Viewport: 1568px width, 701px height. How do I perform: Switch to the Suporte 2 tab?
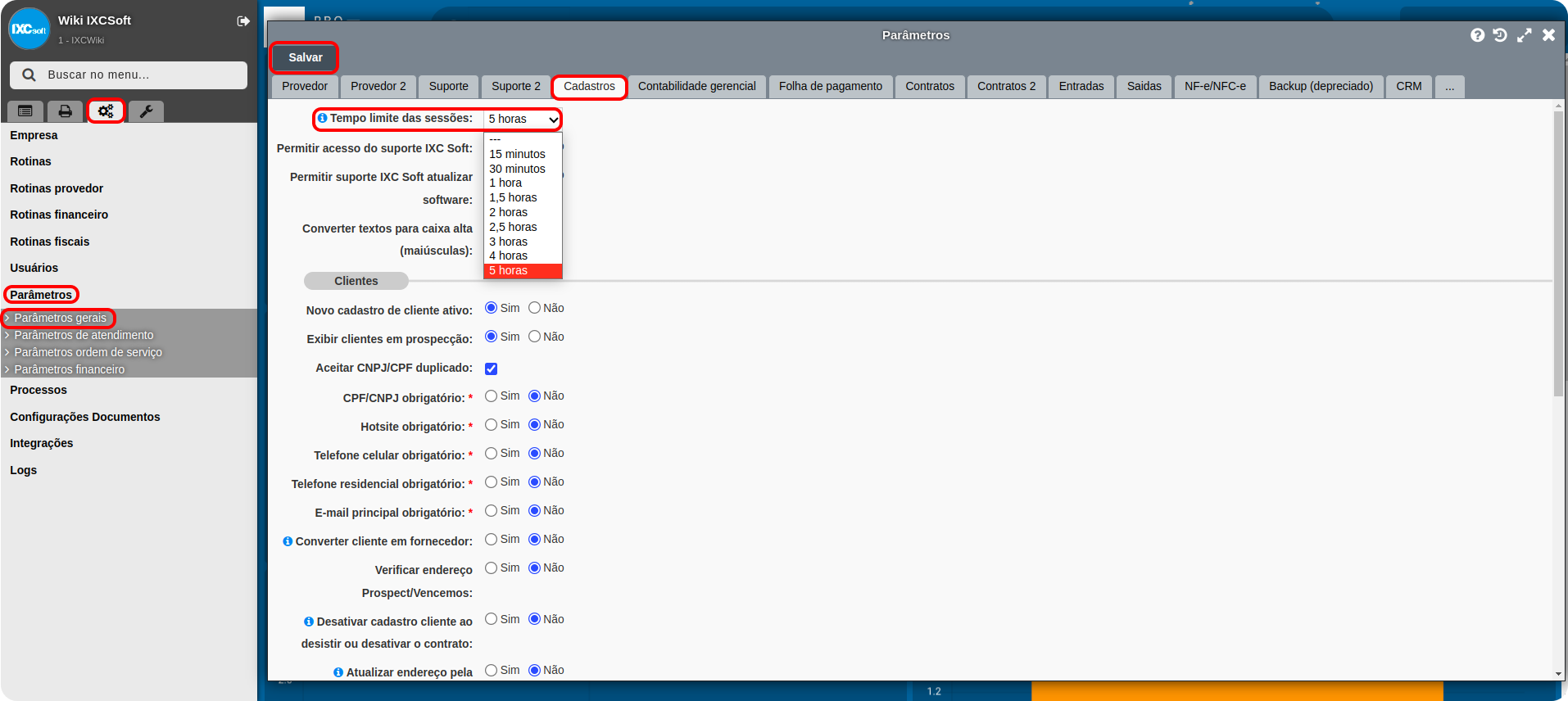click(516, 87)
